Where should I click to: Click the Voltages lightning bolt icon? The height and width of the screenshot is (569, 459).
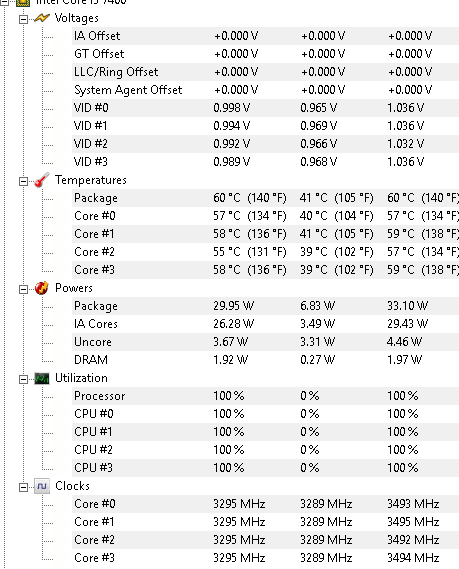pos(42,18)
